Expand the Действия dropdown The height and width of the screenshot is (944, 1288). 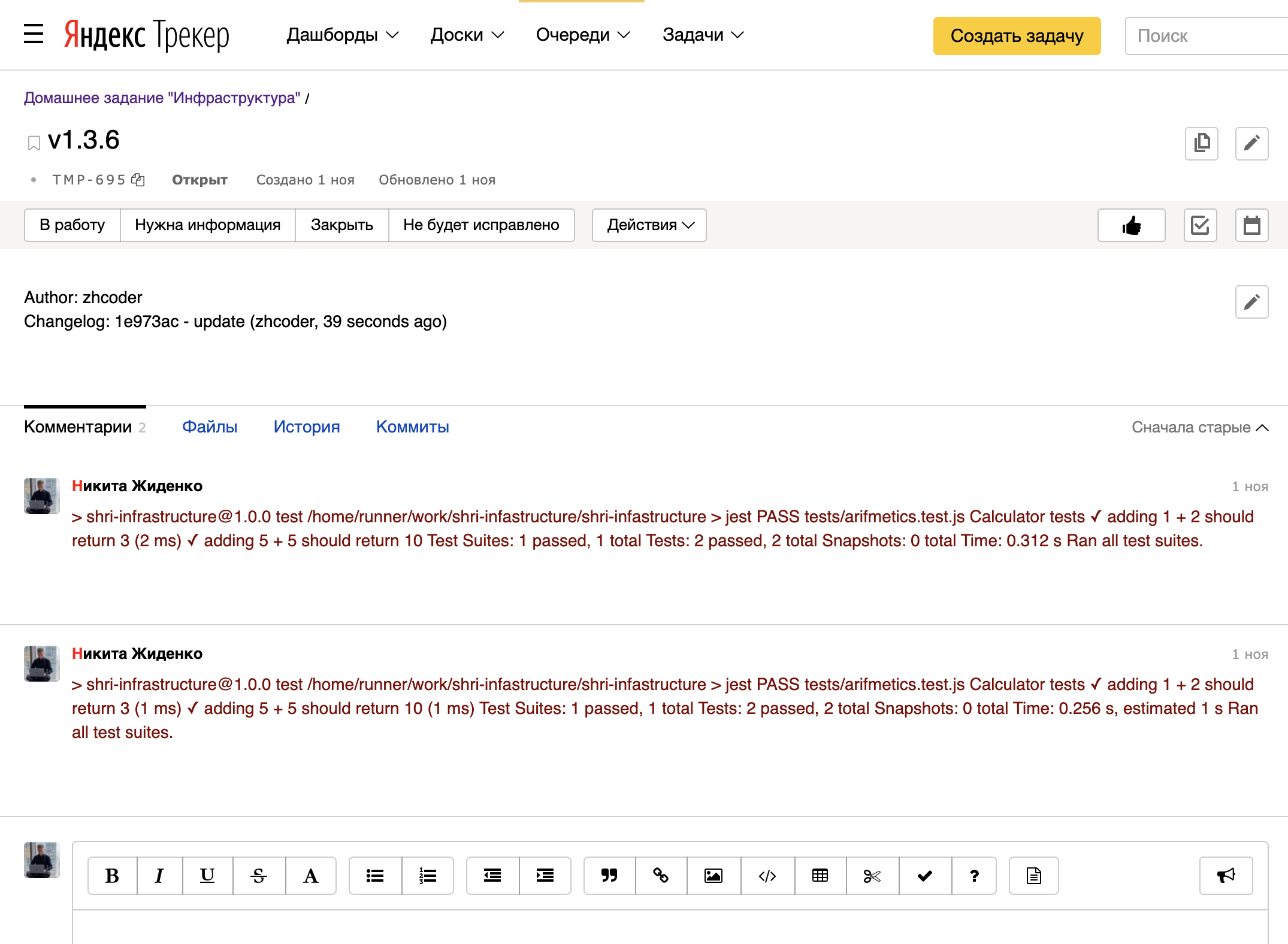(649, 225)
